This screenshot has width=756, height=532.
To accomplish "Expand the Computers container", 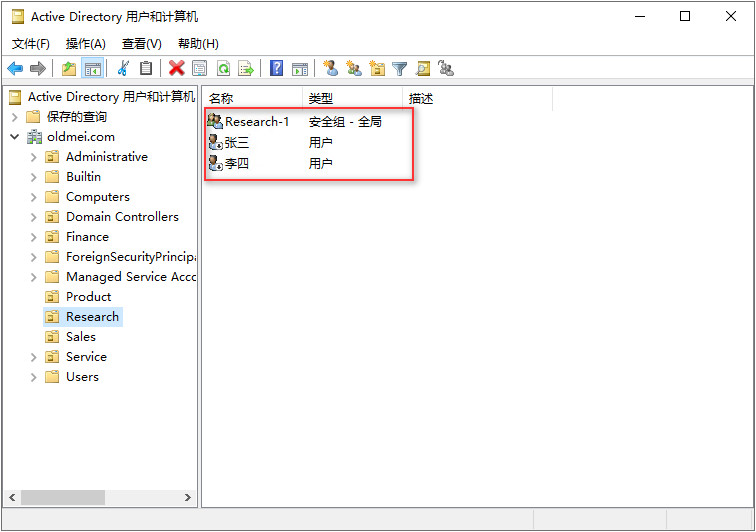I will pos(33,197).
